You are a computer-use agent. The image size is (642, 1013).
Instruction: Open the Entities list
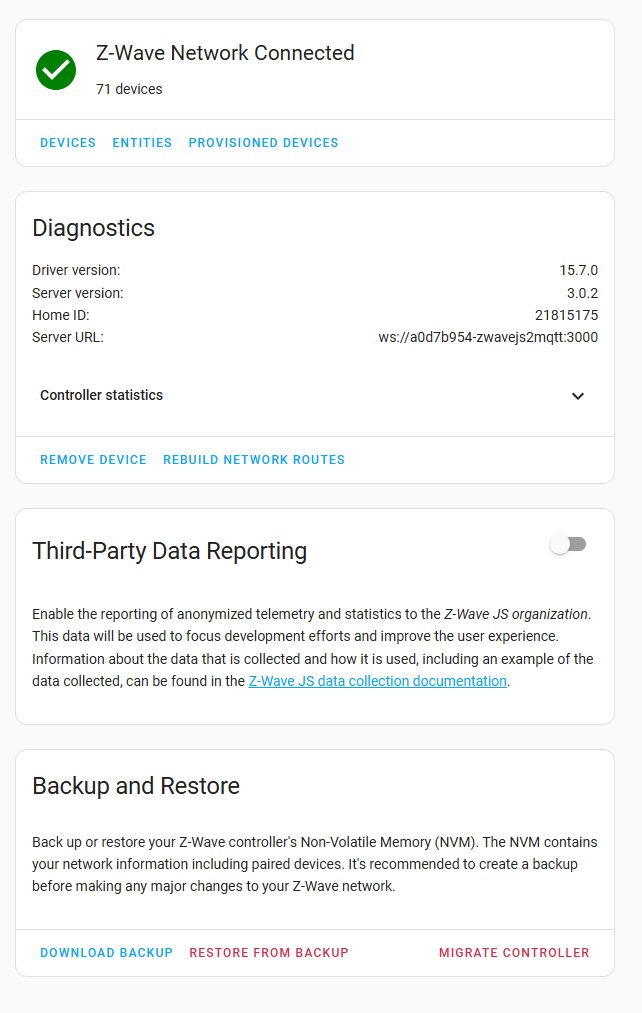pos(142,143)
